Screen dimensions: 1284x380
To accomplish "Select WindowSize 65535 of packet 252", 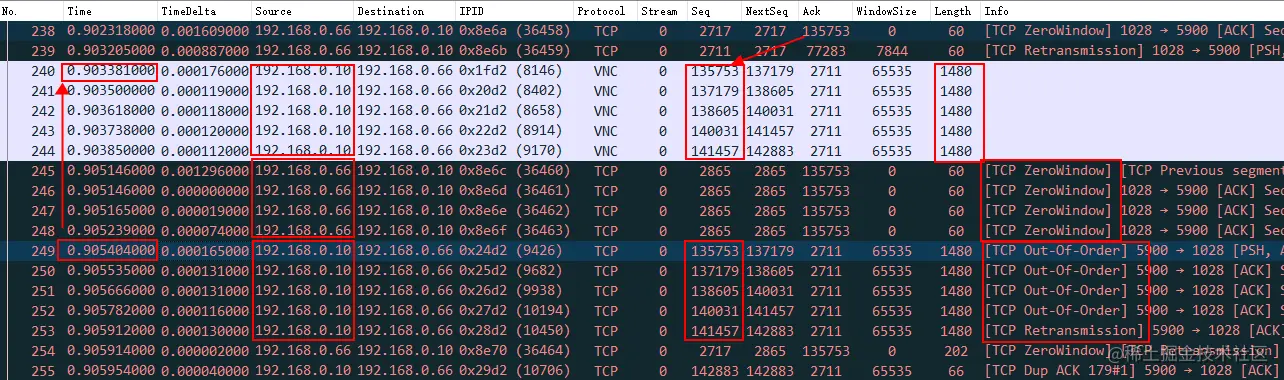I will 892,311.
